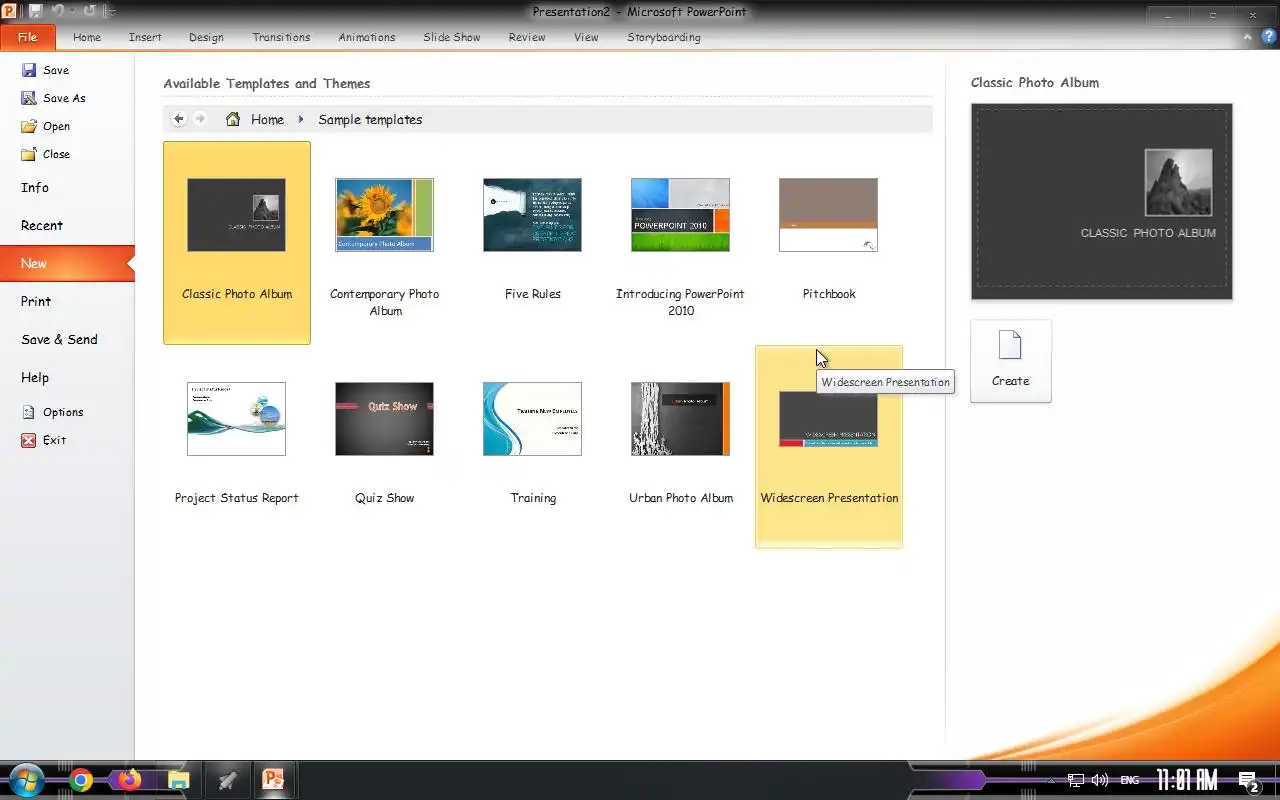Select the Introducing PowerPoint 2010 template
The height and width of the screenshot is (800, 1280).
[681, 243]
